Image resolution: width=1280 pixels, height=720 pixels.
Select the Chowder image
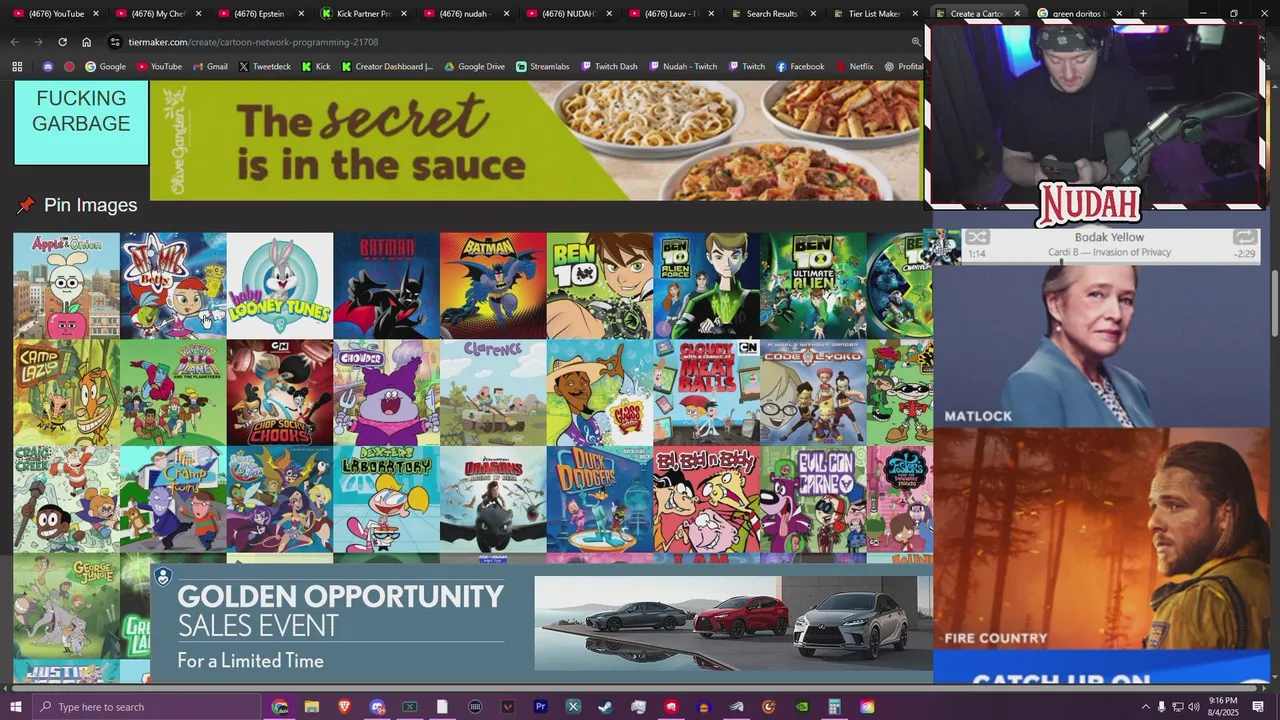pyautogui.click(x=386, y=392)
